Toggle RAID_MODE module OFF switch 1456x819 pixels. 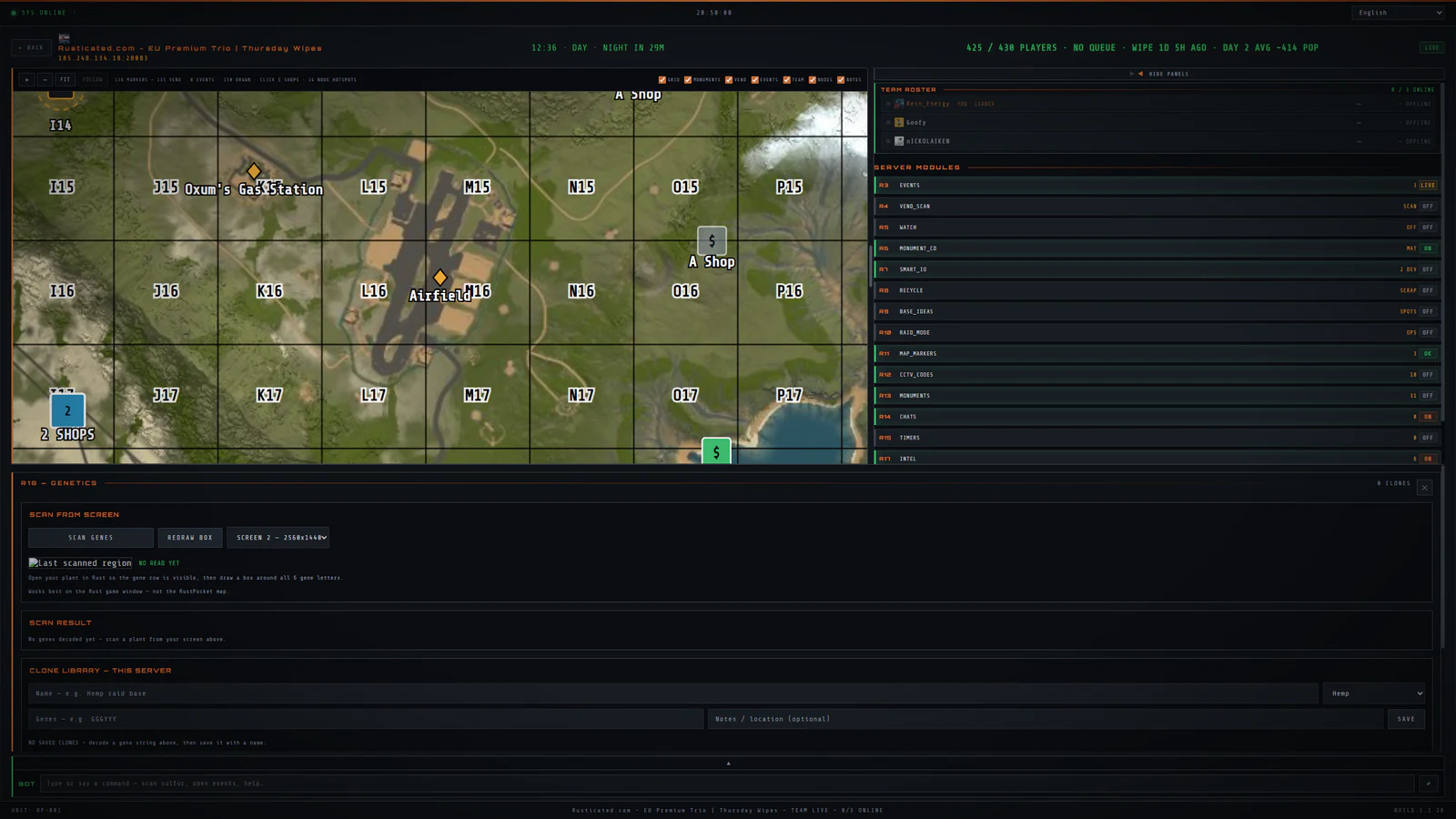(x=1428, y=332)
